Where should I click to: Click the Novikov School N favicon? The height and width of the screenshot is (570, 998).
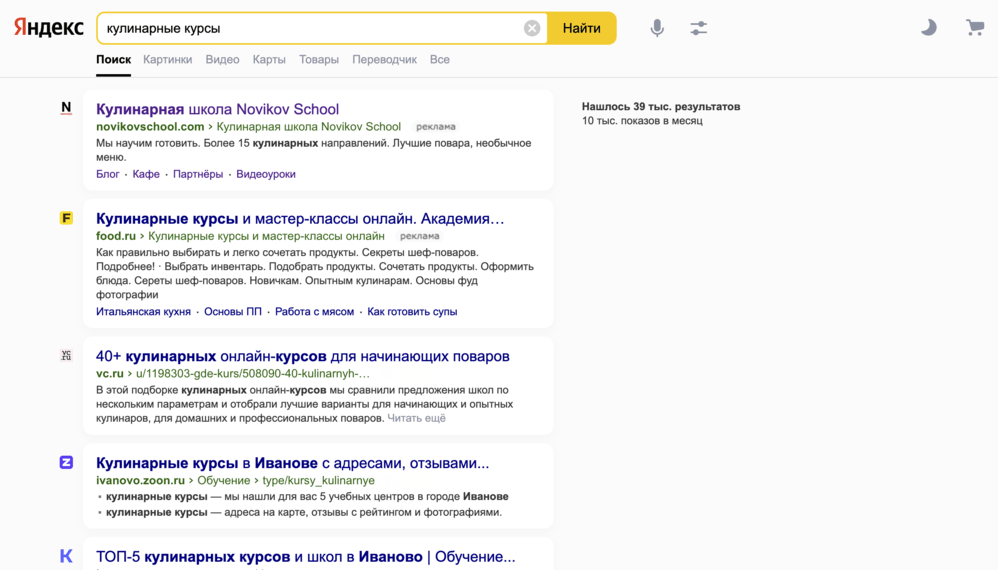pyautogui.click(x=66, y=108)
